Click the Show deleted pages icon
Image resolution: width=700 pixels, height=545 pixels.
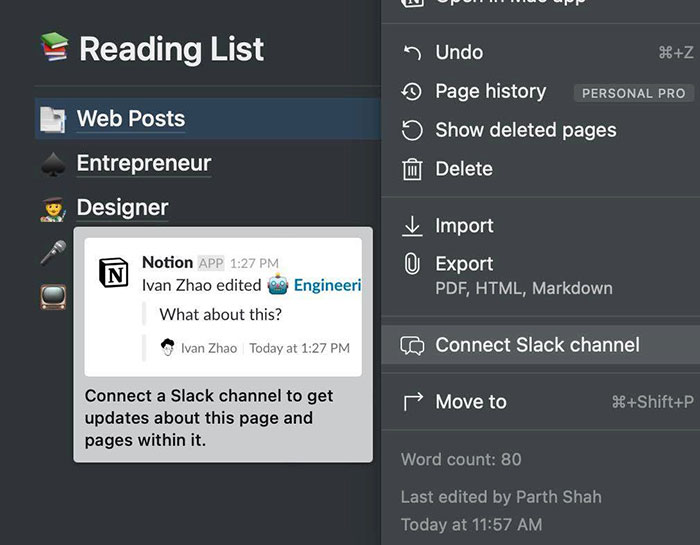pos(412,130)
